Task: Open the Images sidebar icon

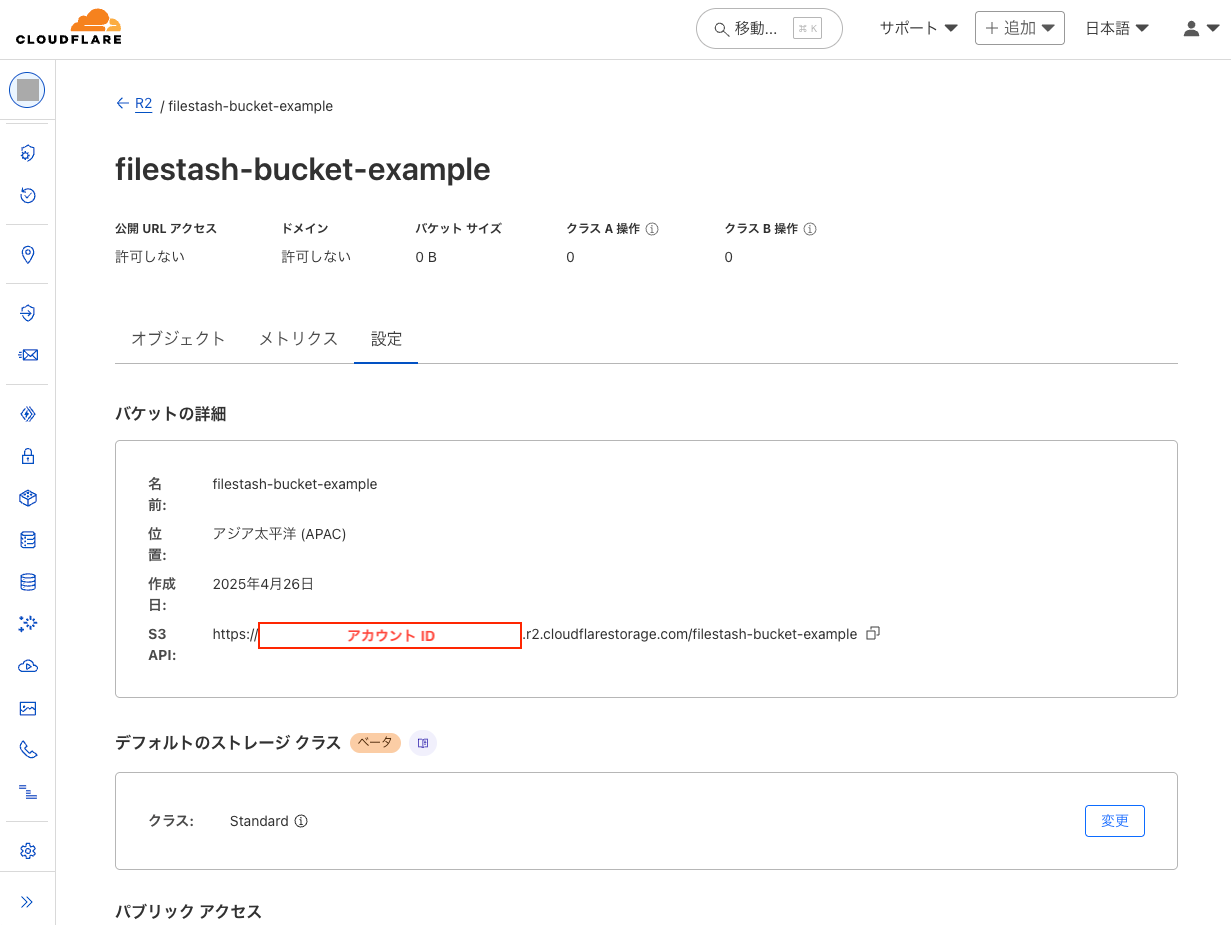Action: tap(27, 708)
